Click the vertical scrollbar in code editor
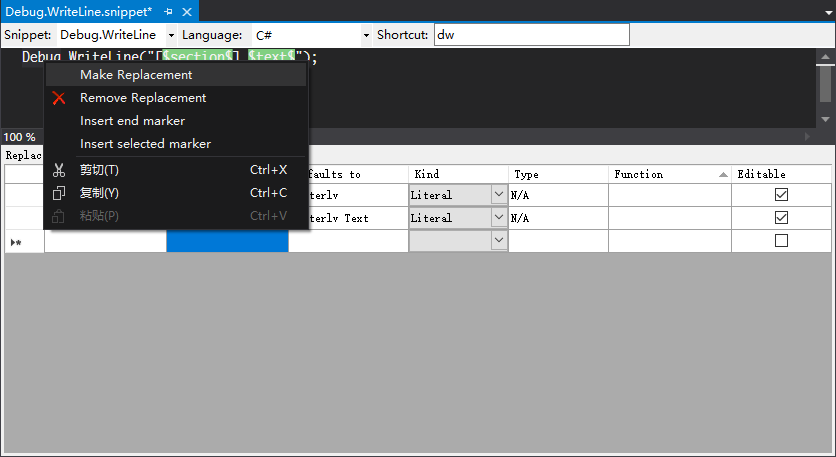The width and height of the screenshot is (836, 457). (x=825, y=85)
